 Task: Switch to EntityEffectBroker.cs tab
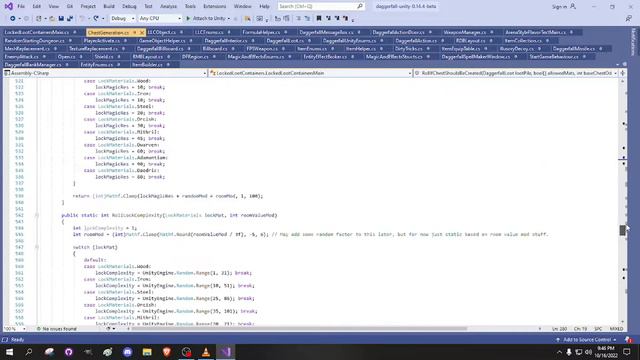(x=325, y=57)
